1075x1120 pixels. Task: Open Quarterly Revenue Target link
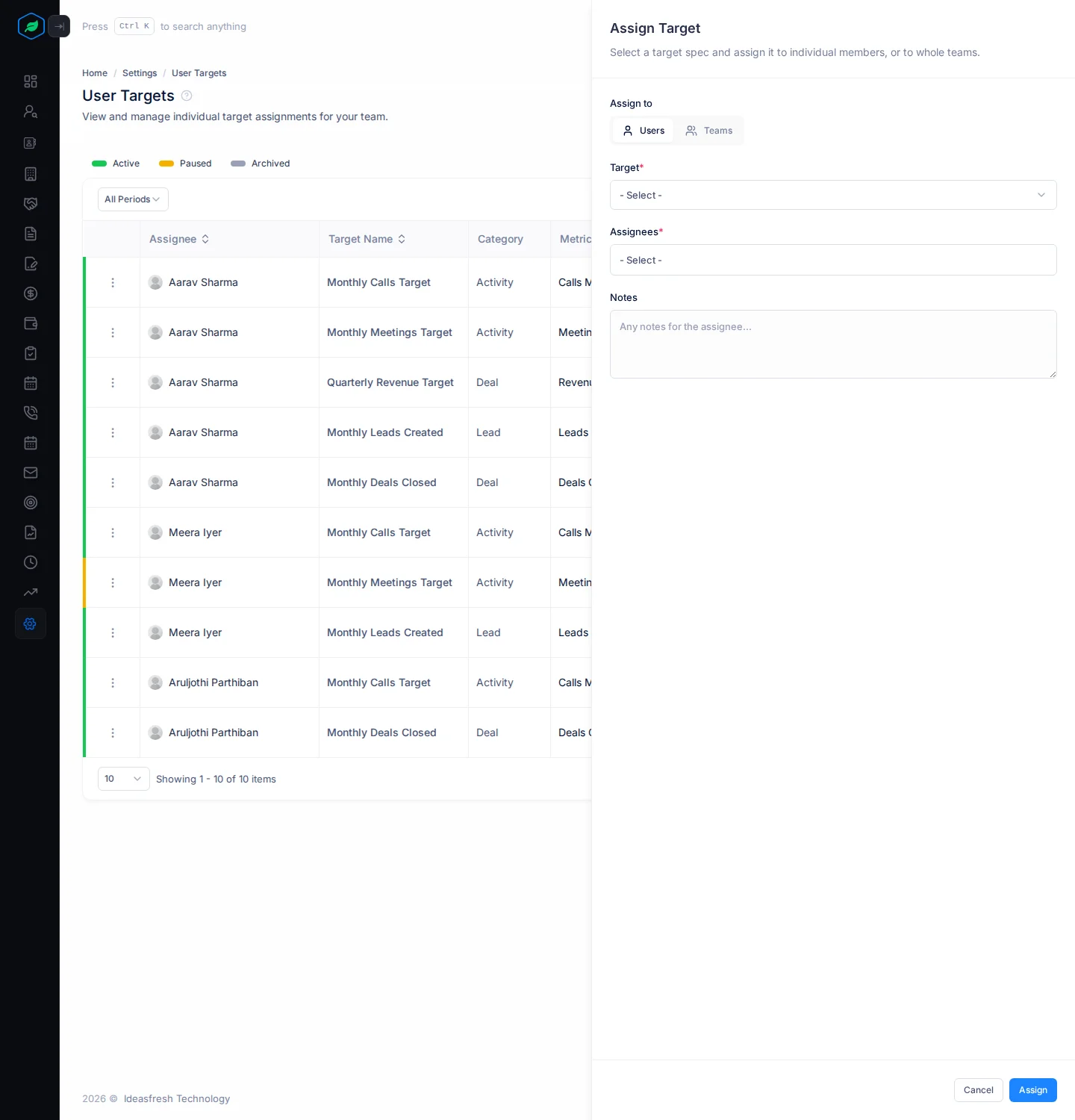[390, 382]
